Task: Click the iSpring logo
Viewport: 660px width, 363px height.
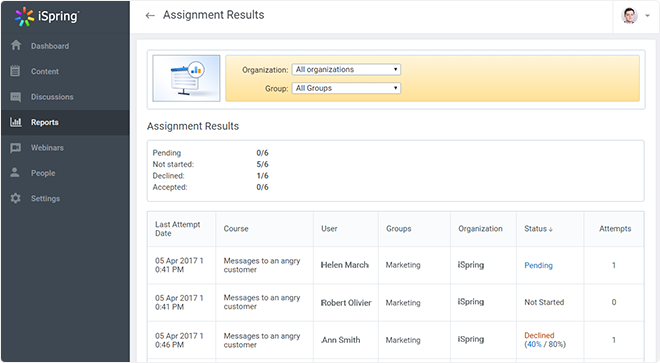Action: coord(47,16)
